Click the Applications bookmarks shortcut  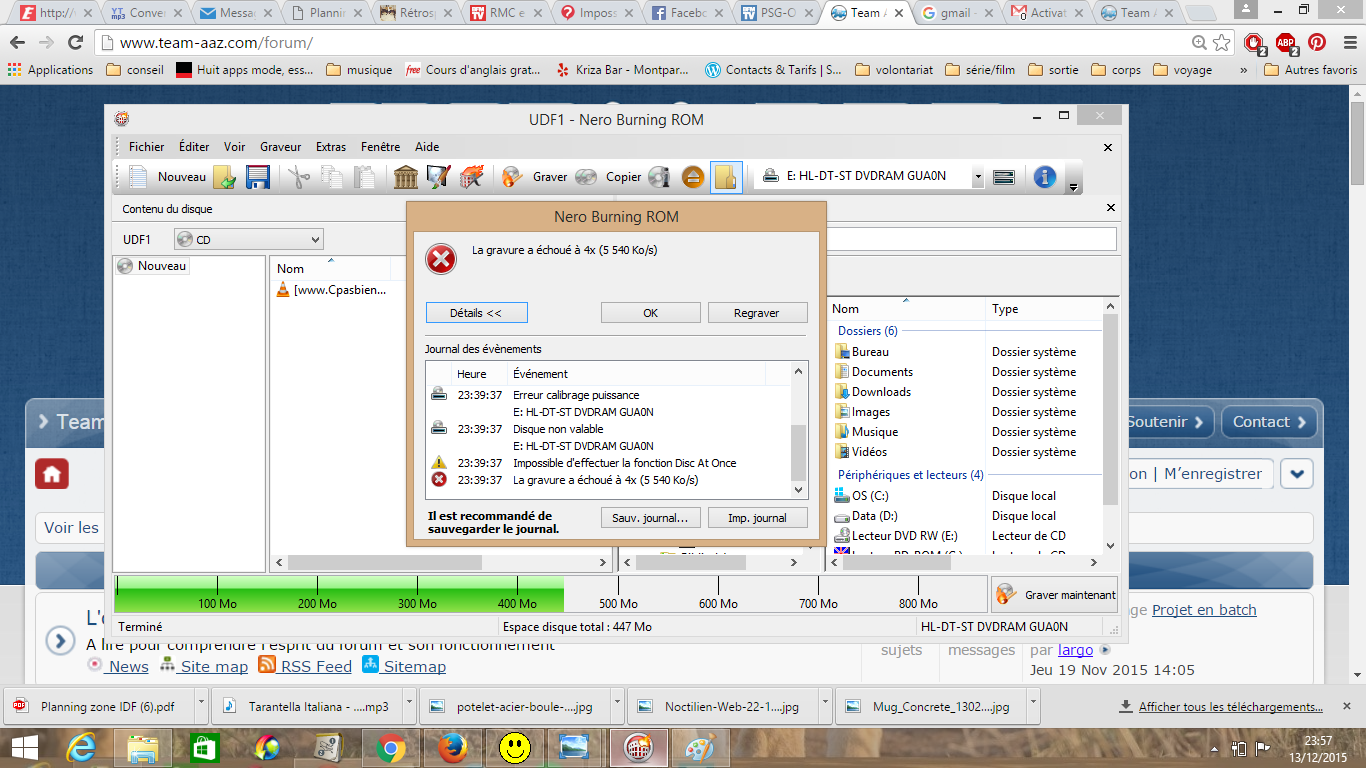[x=50, y=70]
